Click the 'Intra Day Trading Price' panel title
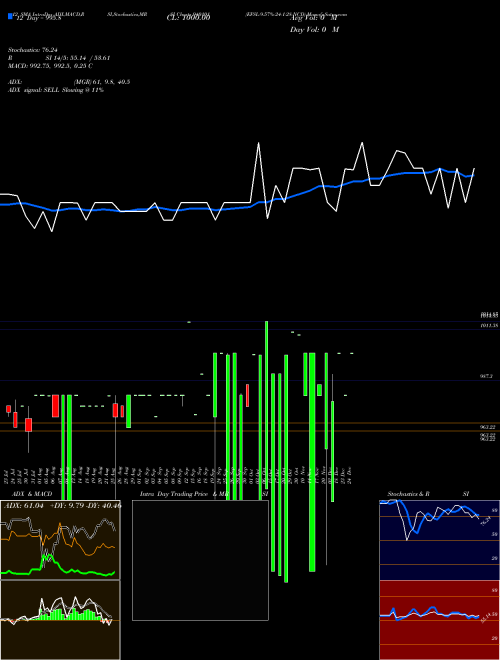Screen dimensions: 500x660 174,494
